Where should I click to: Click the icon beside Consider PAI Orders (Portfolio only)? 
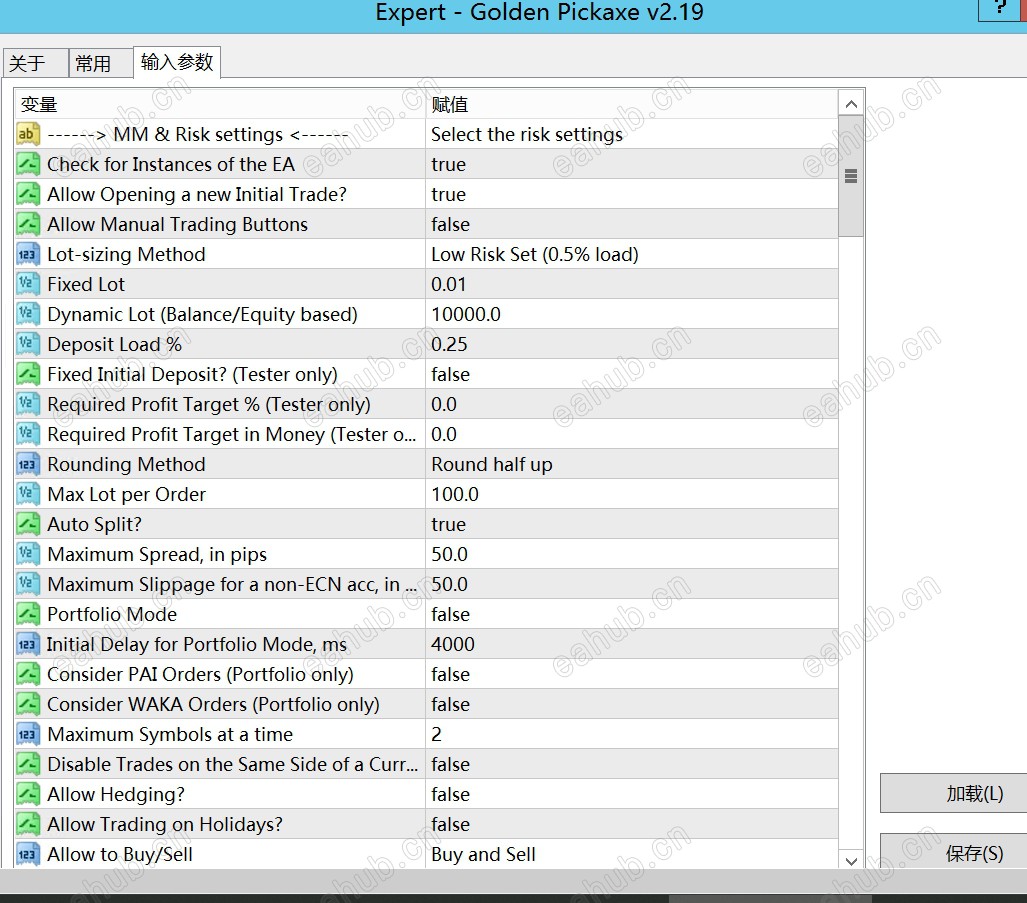tap(28, 674)
